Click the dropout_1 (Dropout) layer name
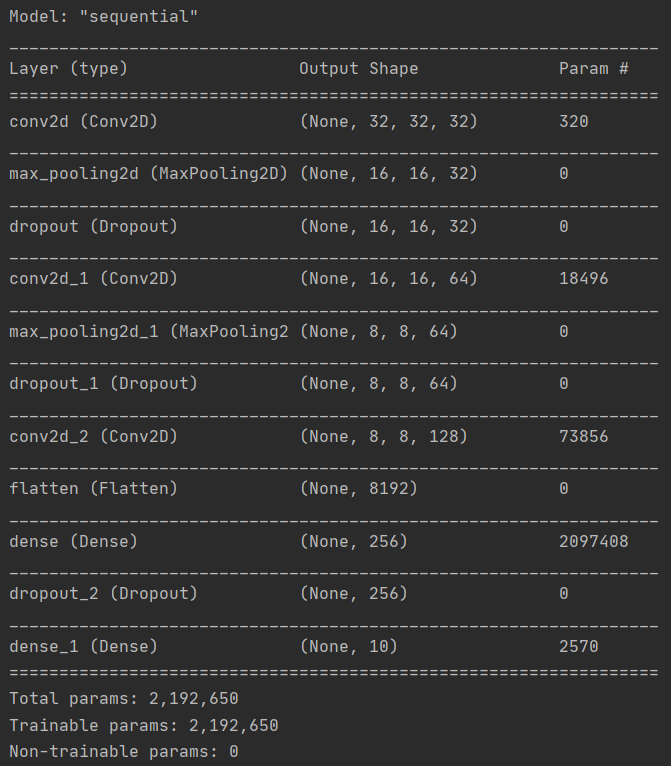The image size is (671, 766). pyautogui.click(x=103, y=384)
